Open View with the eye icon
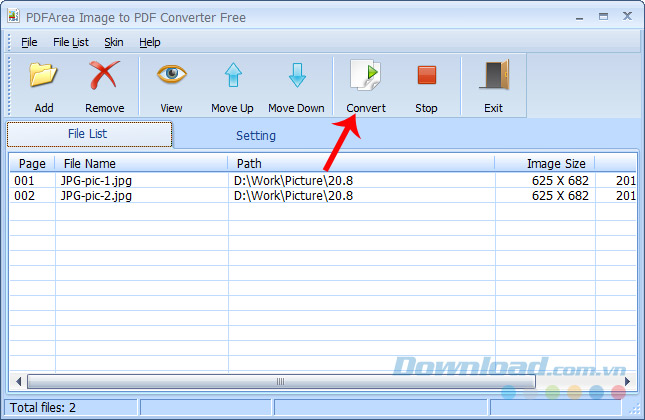This screenshot has height=420, width=645. 172,74
